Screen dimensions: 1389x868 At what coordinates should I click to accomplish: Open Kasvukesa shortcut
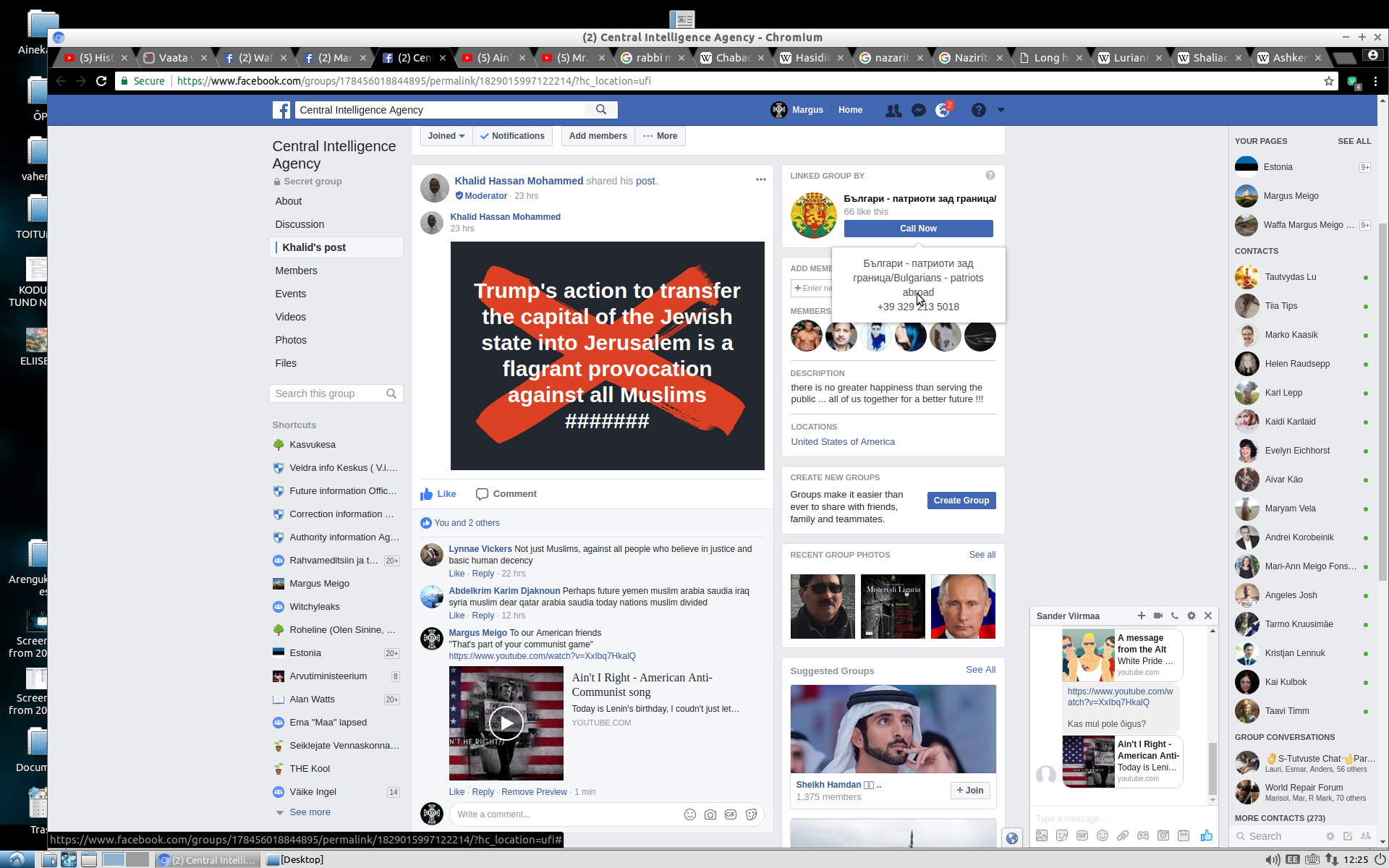pos(313,445)
